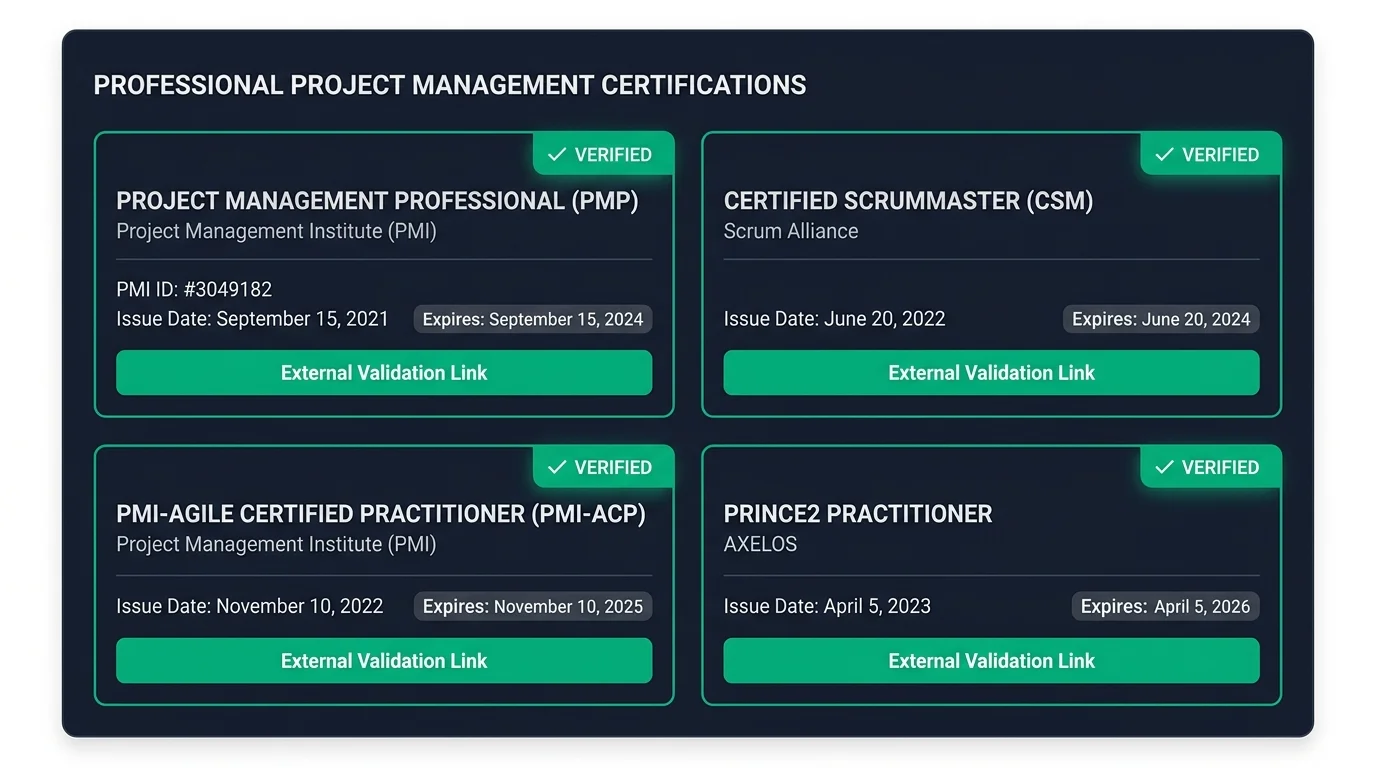1376x768 pixels.
Task: Click Issue Date: April 5, 2023
Action: coord(827,606)
